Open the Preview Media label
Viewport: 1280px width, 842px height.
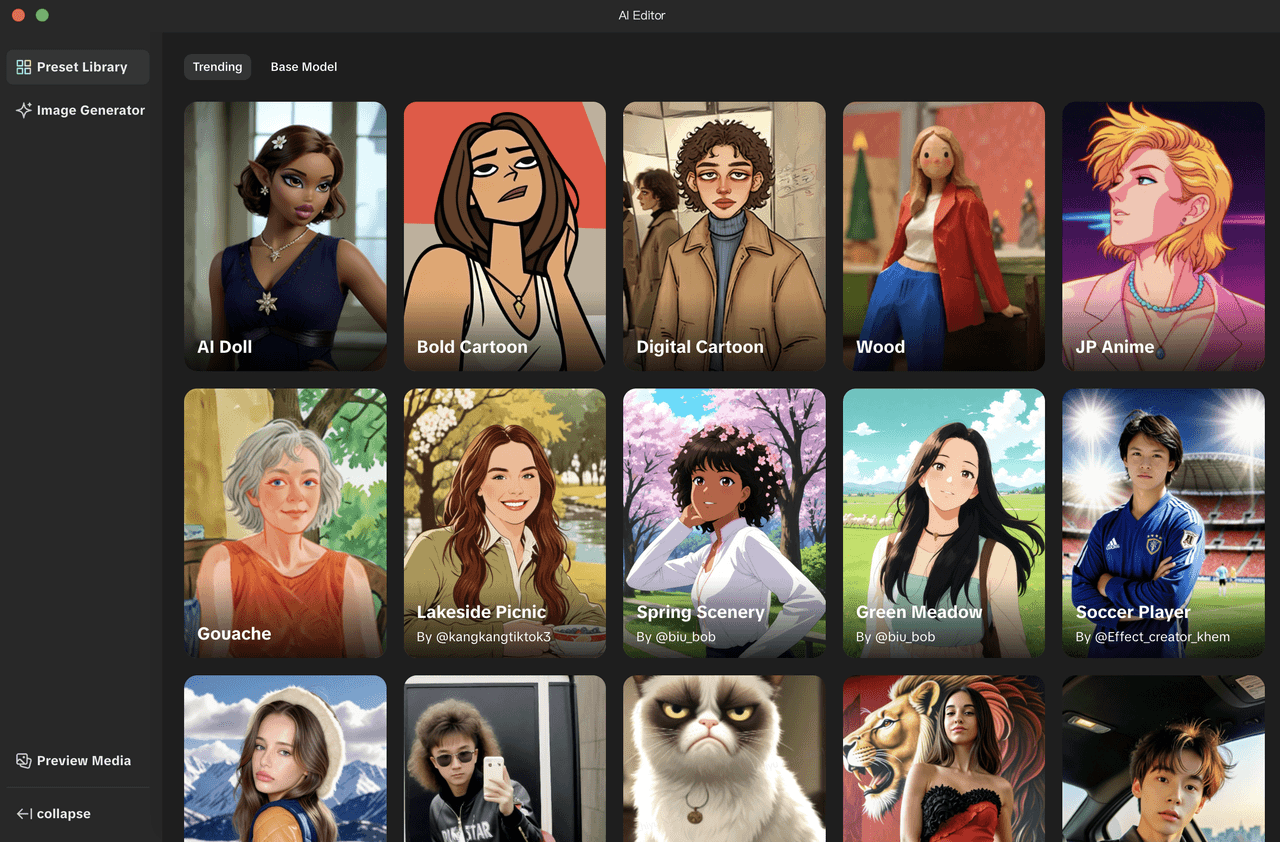[x=84, y=761]
